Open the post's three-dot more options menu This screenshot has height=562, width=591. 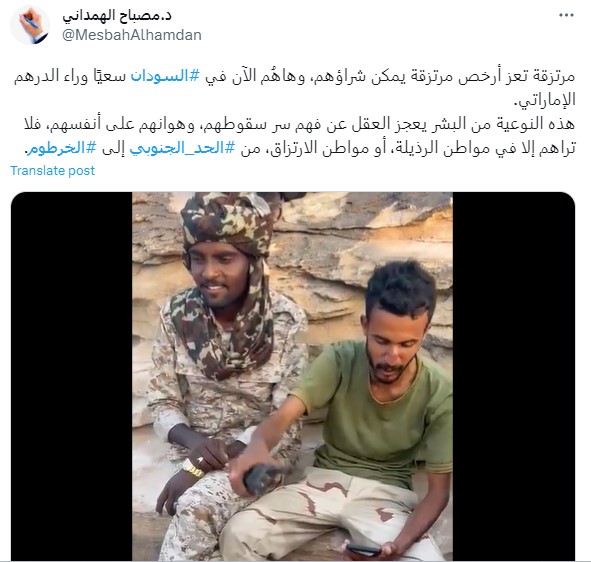(x=566, y=15)
